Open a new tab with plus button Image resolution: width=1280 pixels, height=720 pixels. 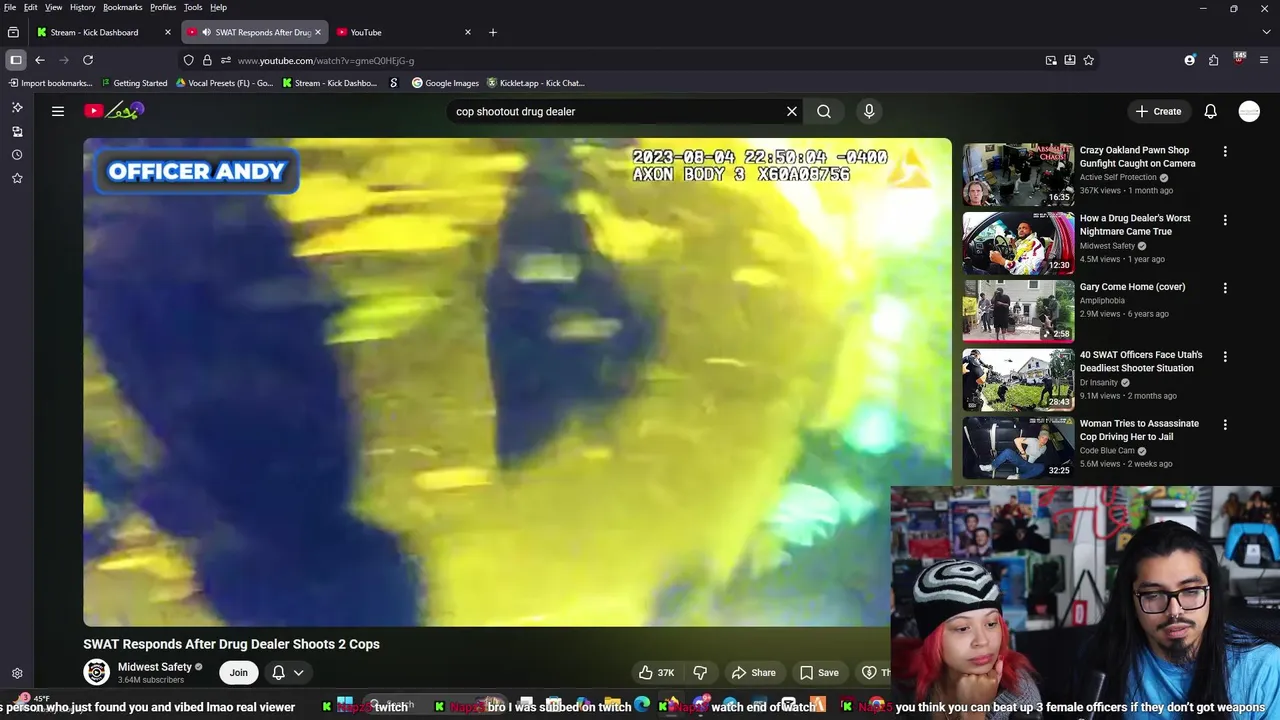click(x=492, y=32)
